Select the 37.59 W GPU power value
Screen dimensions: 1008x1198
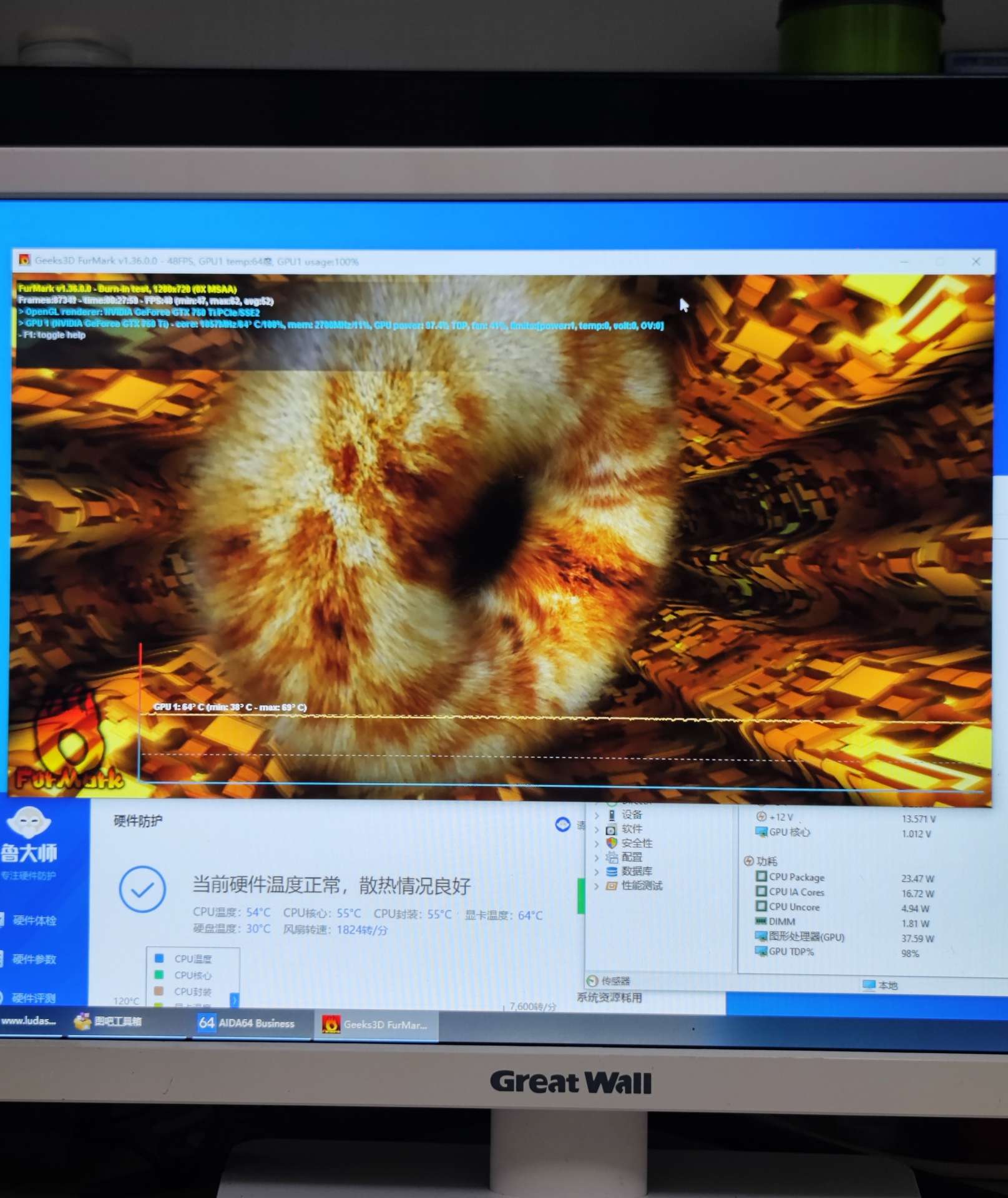pos(917,938)
